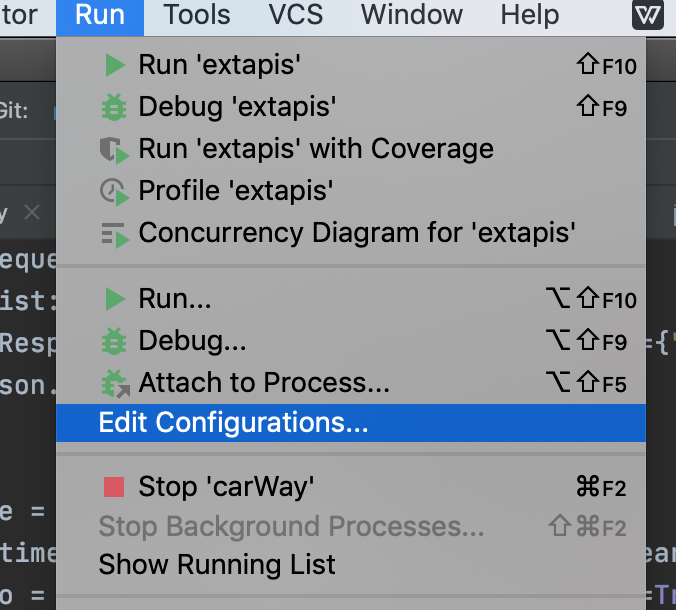The width and height of the screenshot is (676, 610).
Task: Close the editor tab with the x
Action: click(x=32, y=213)
